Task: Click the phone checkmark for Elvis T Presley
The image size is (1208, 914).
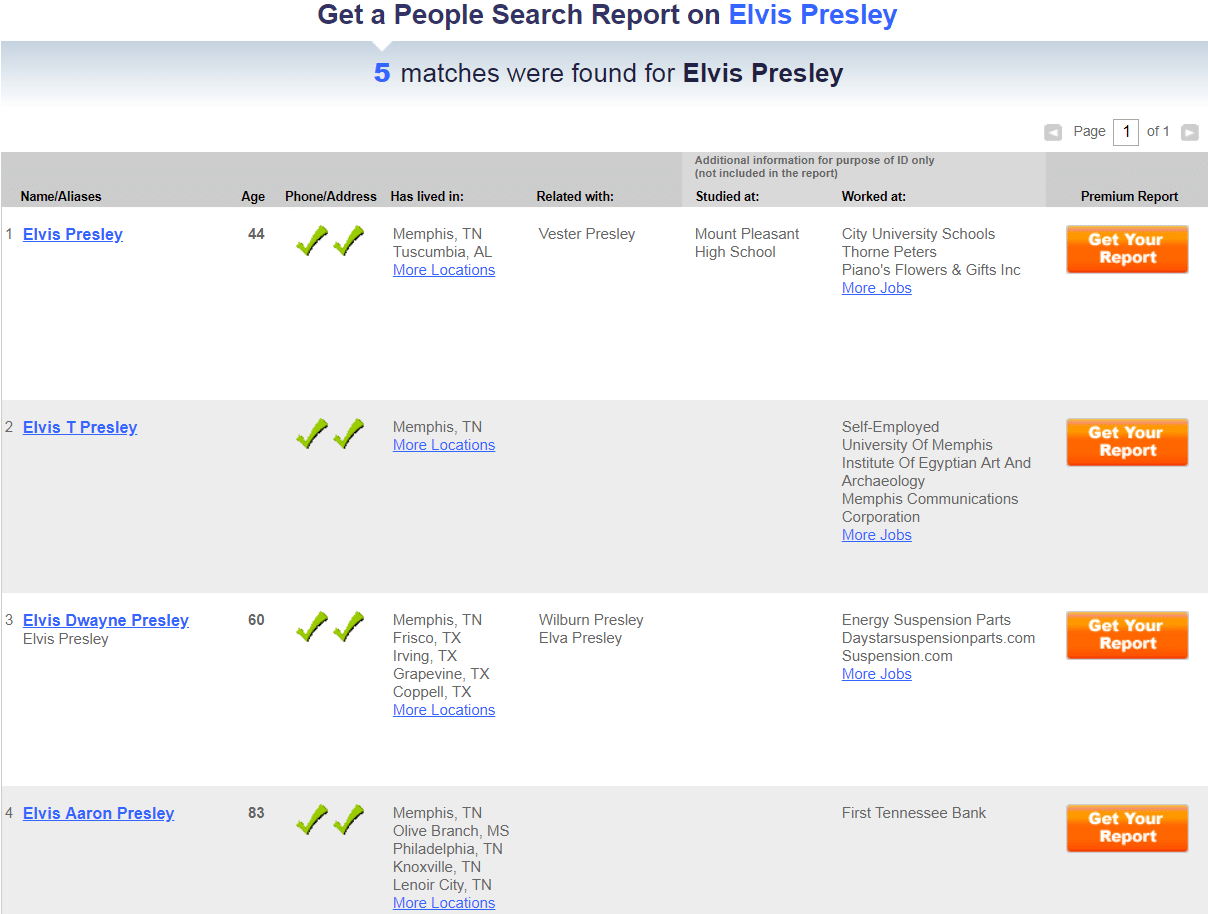Action: [311, 433]
